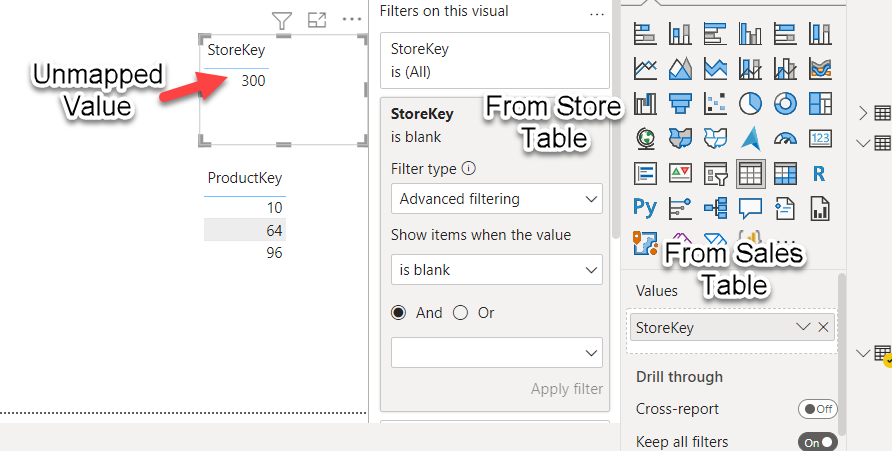Open StoreKey field dropdown arrow in Values
Viewport: 892px width, 451px height.
[x=802, y=327]
